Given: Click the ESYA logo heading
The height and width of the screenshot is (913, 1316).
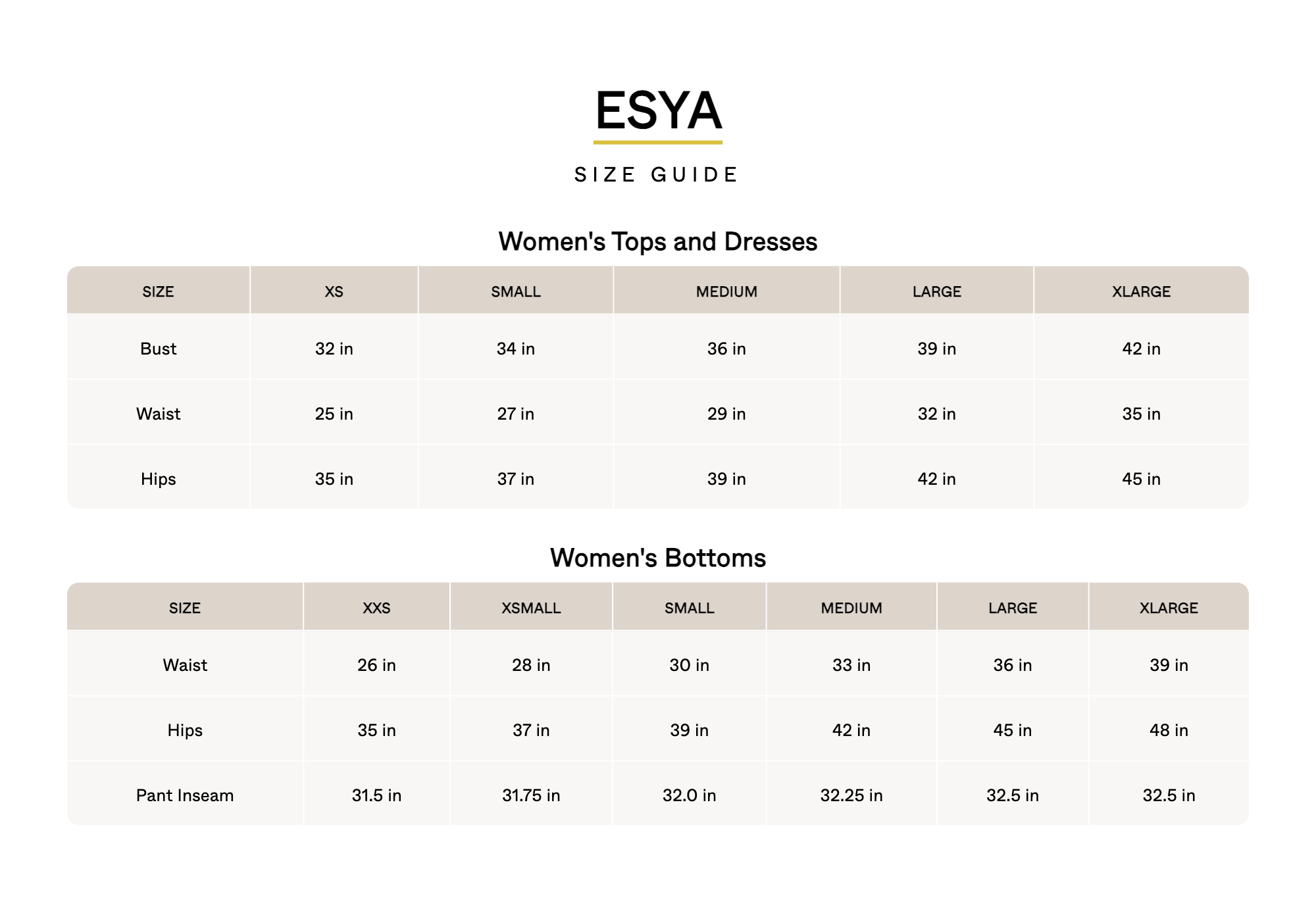Looking at the screenshot, I should coord(658,111).
